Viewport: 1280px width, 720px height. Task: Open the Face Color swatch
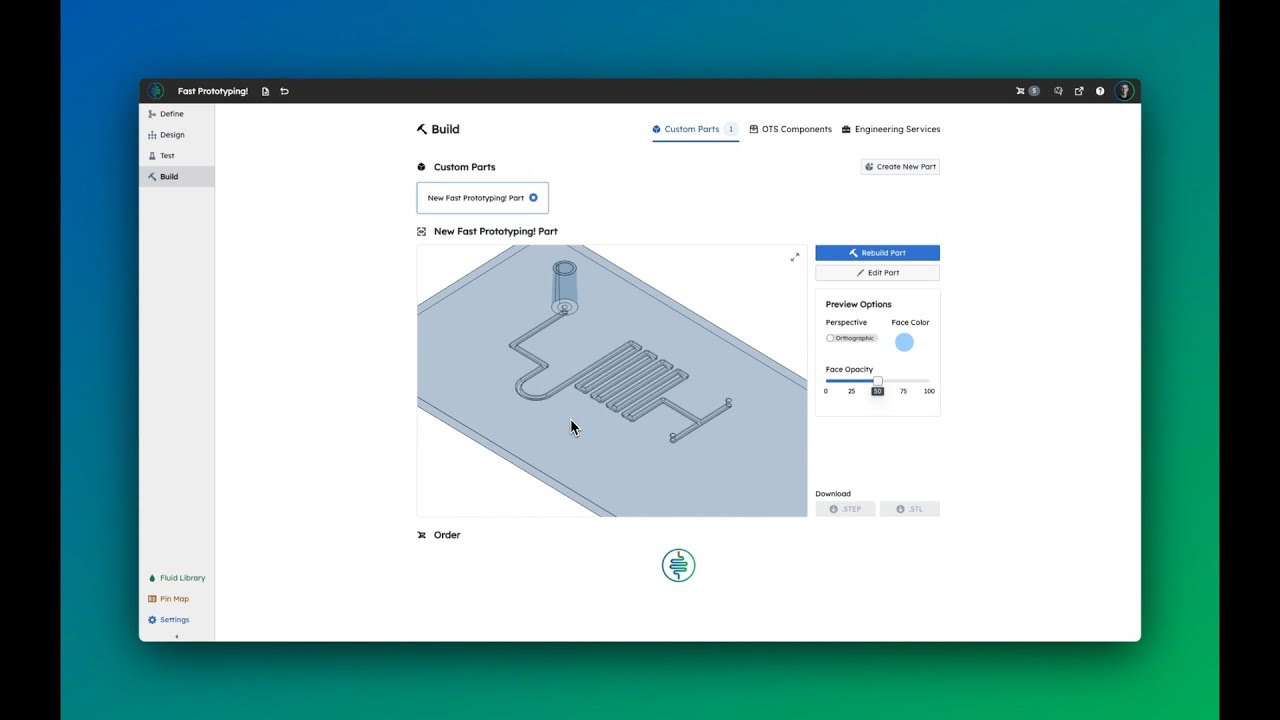pyautogui.click(x=904, y=343)
